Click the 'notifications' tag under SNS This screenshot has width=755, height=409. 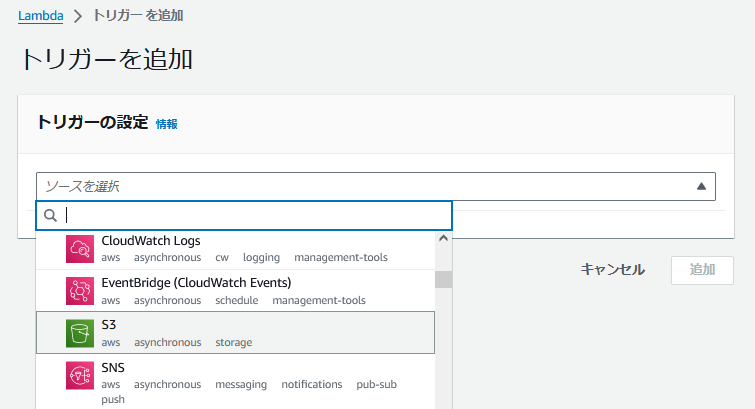point(312,384)
